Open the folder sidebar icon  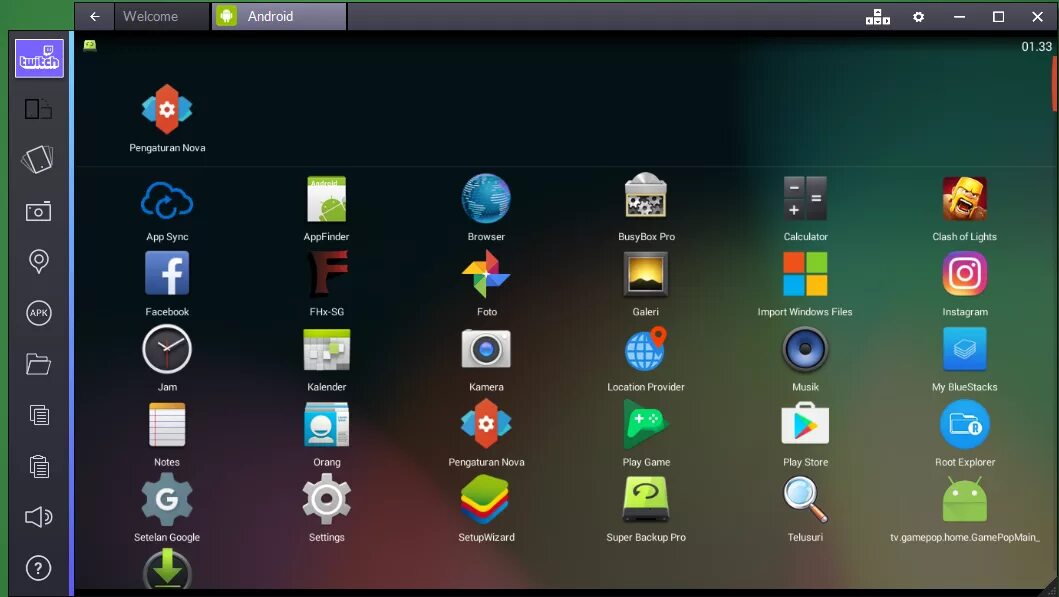38,364
